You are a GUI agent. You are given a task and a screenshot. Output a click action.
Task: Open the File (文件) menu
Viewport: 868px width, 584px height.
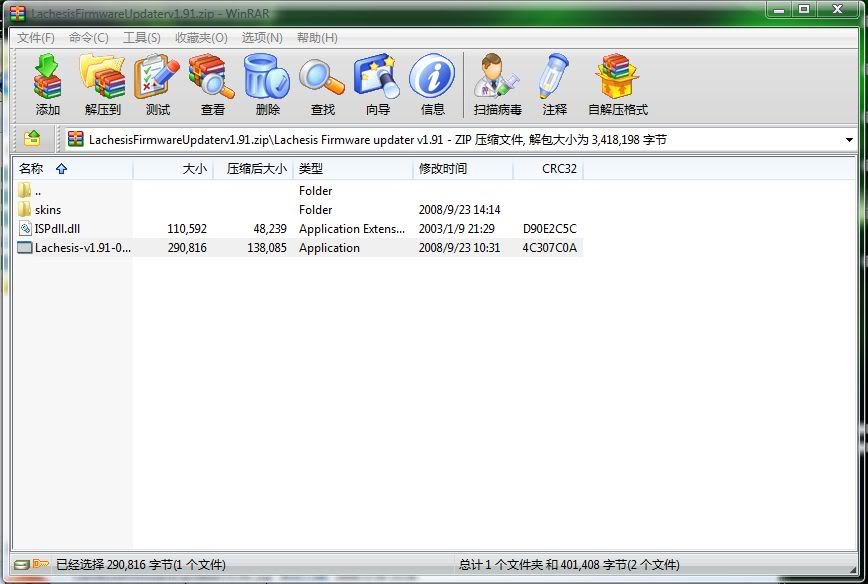click(35, 38)
